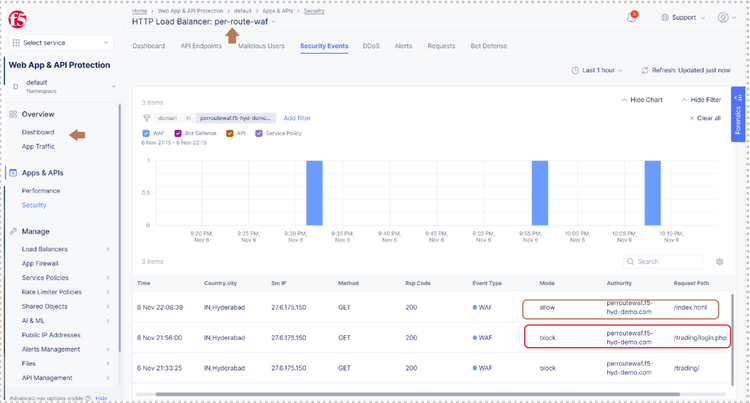Image resolution: width=750 pixels, height=403 pixels.
Task: Click the F5 logo icon
Action: [20, 17]
